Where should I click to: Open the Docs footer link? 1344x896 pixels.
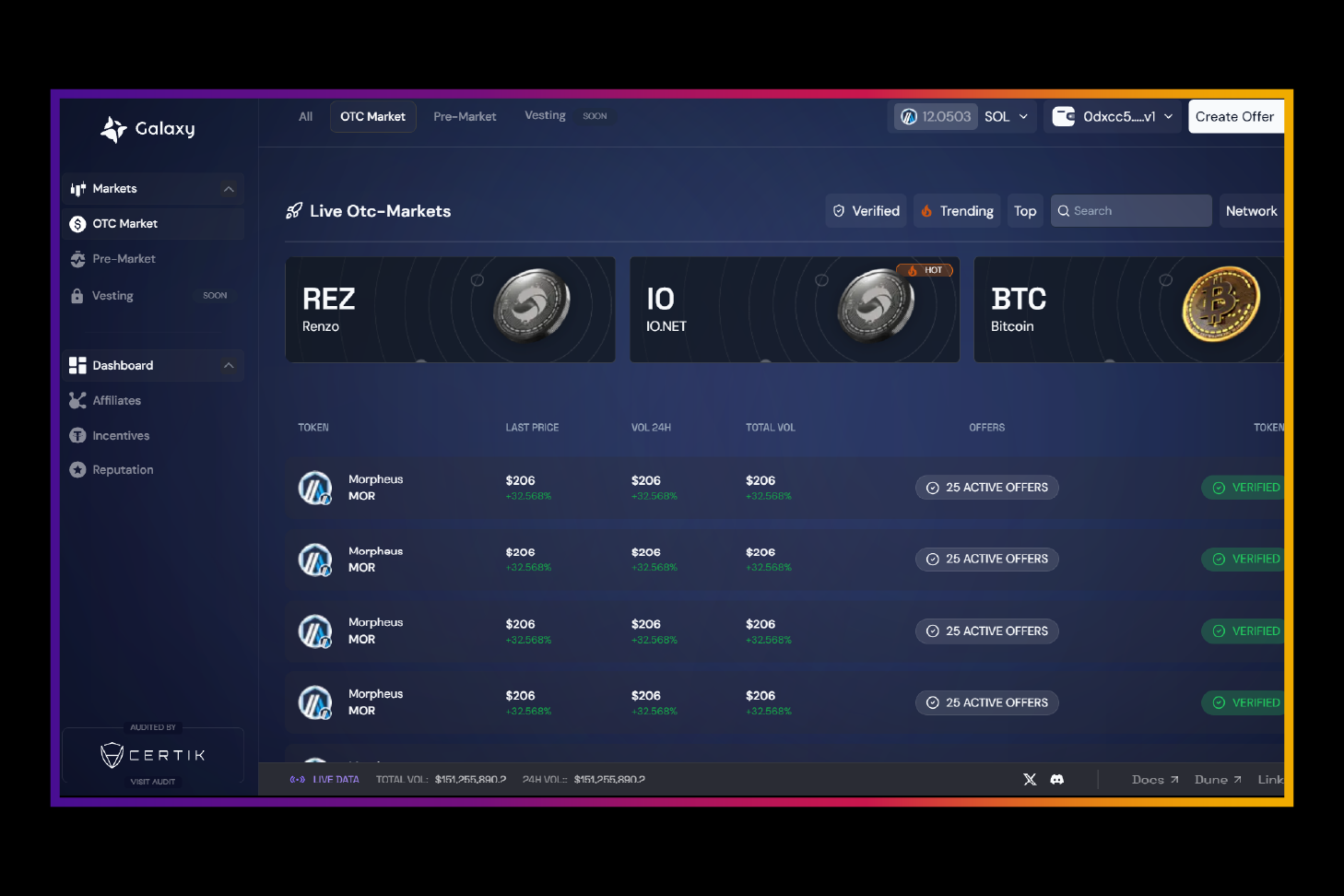1155,780
